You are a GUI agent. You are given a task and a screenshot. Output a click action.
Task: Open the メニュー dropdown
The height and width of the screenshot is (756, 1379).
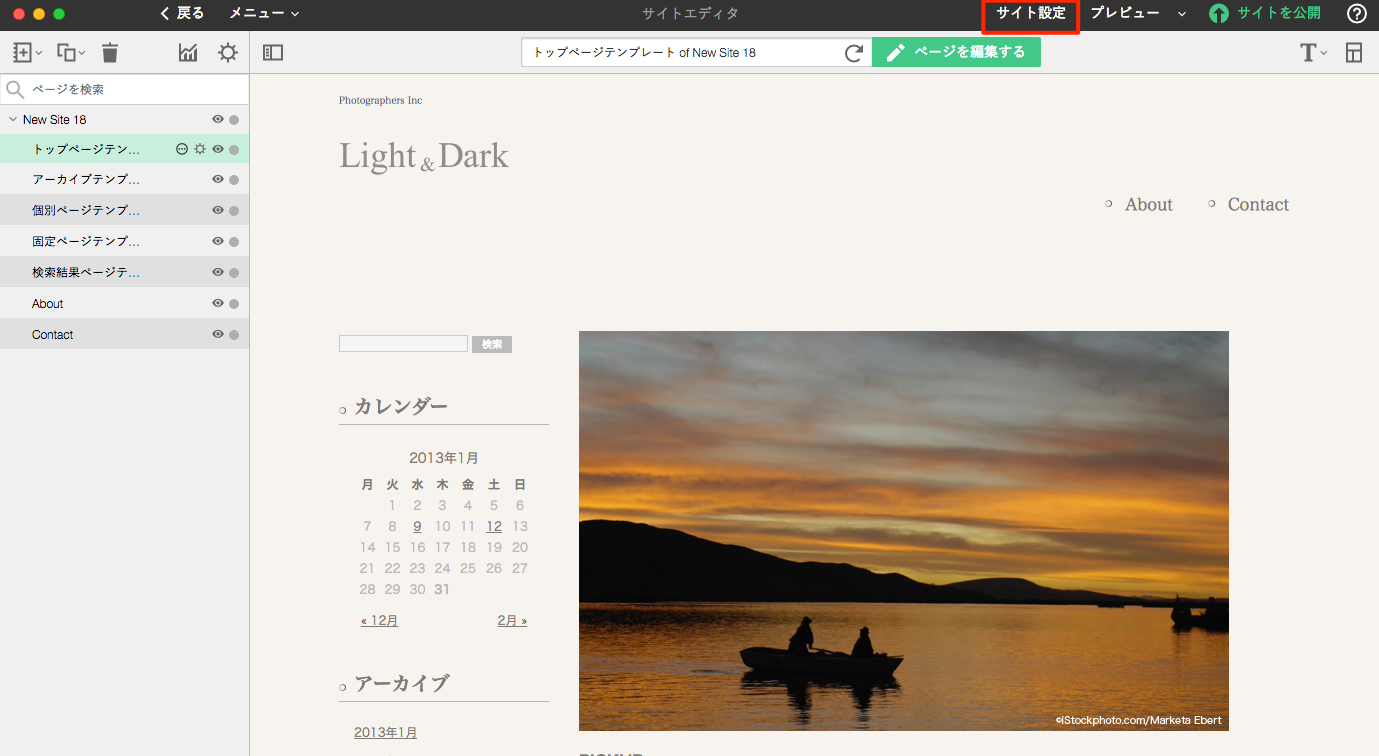264,13
